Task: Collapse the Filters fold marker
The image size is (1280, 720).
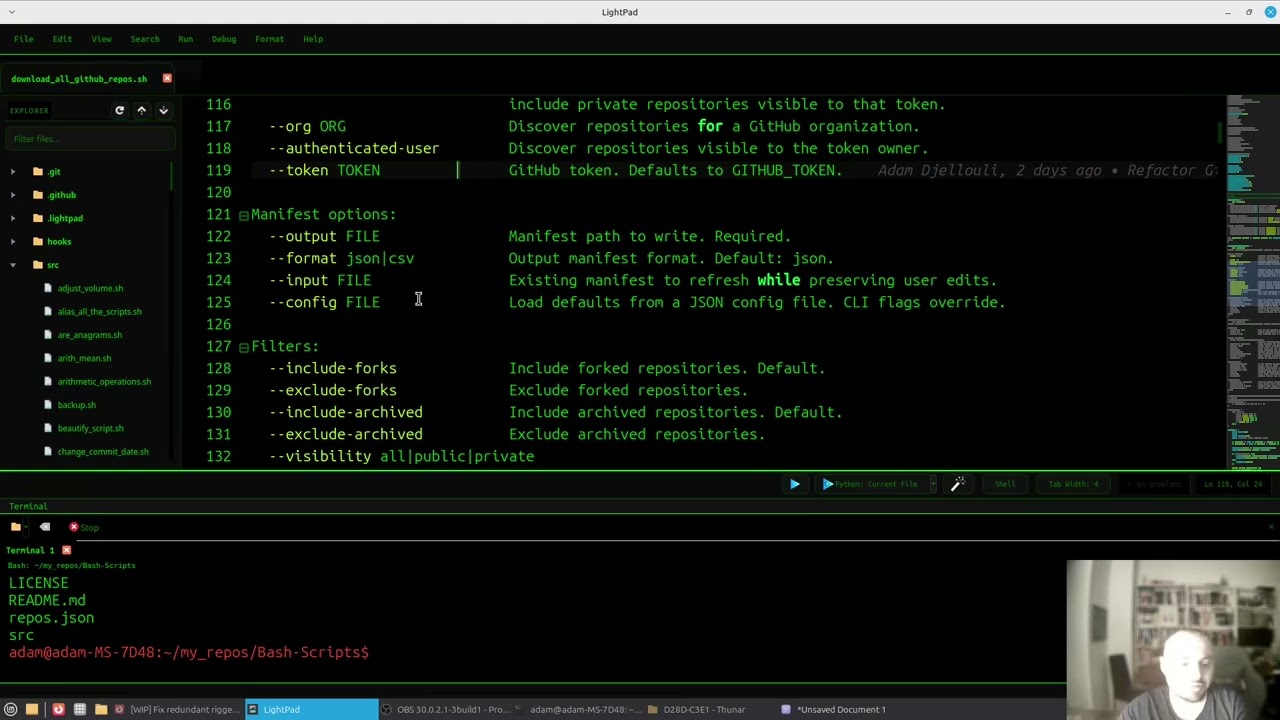Action: tap(243, 347)
